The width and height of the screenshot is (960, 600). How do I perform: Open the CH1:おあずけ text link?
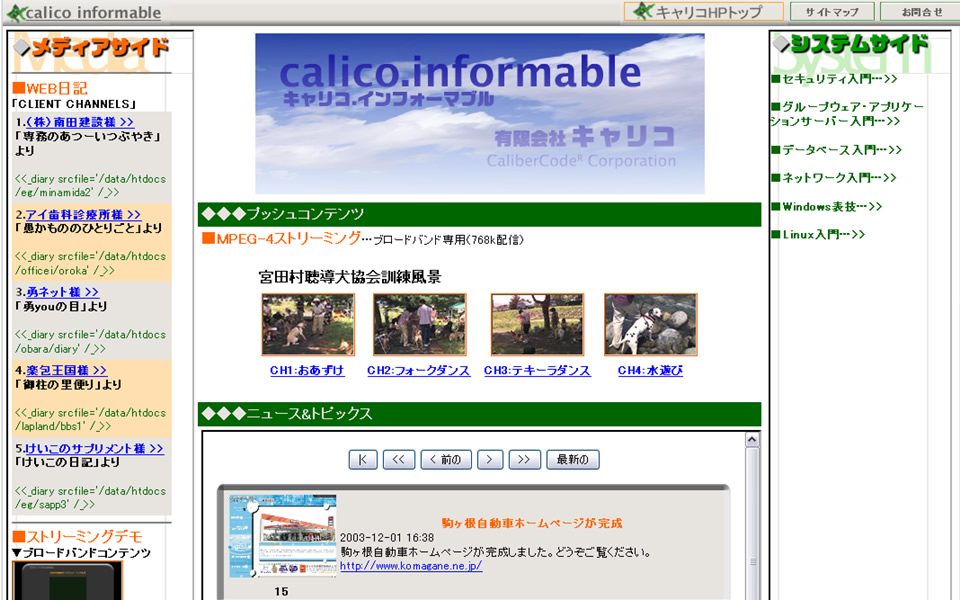307,370
